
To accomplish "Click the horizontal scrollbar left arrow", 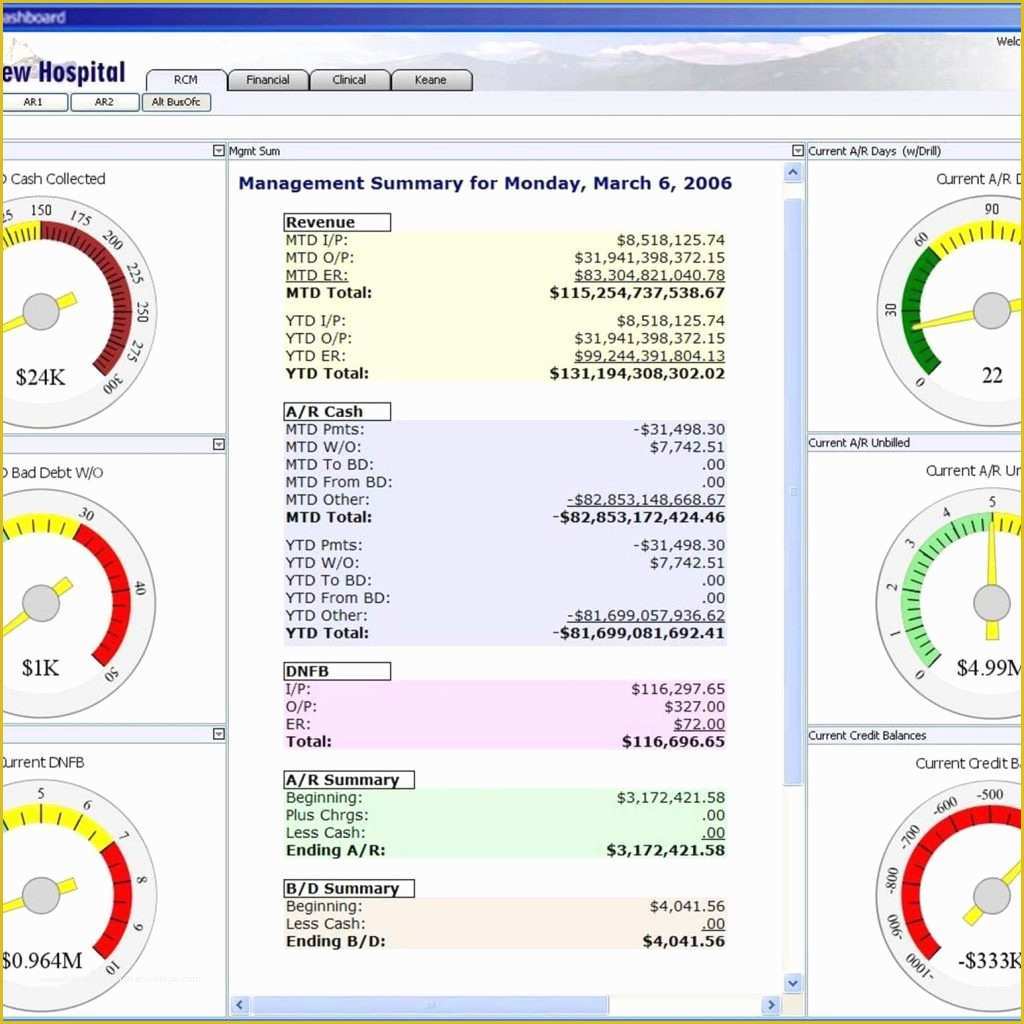I will pos(240,1004).
